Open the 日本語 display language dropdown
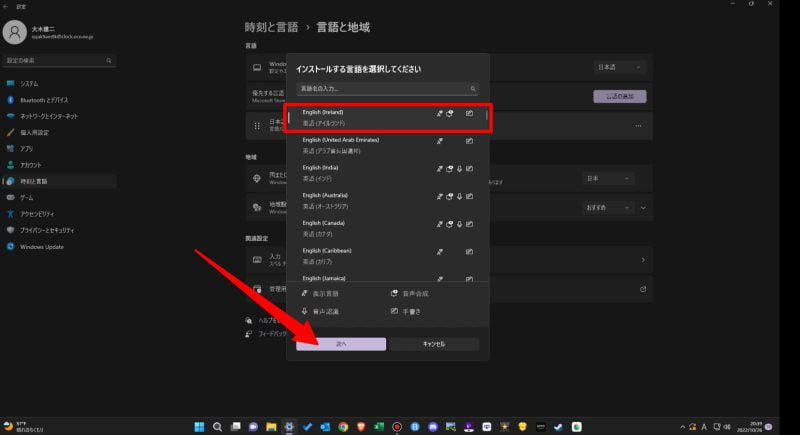The width and height of the screenshot is (800, 435). [x=620, y=67]
